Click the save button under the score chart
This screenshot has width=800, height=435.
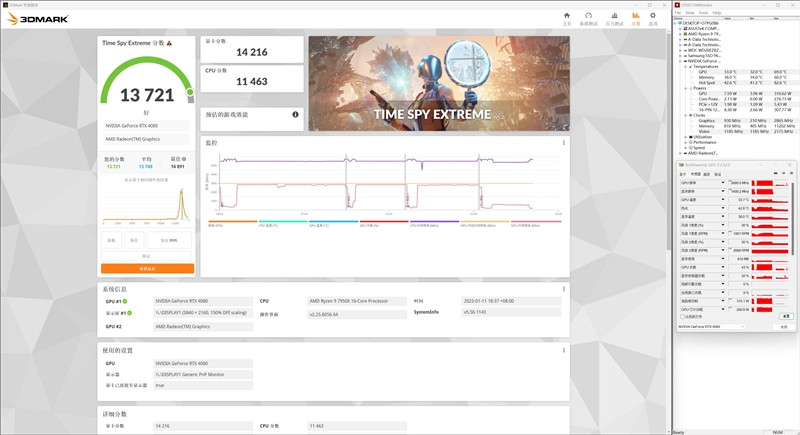point(134,240)
